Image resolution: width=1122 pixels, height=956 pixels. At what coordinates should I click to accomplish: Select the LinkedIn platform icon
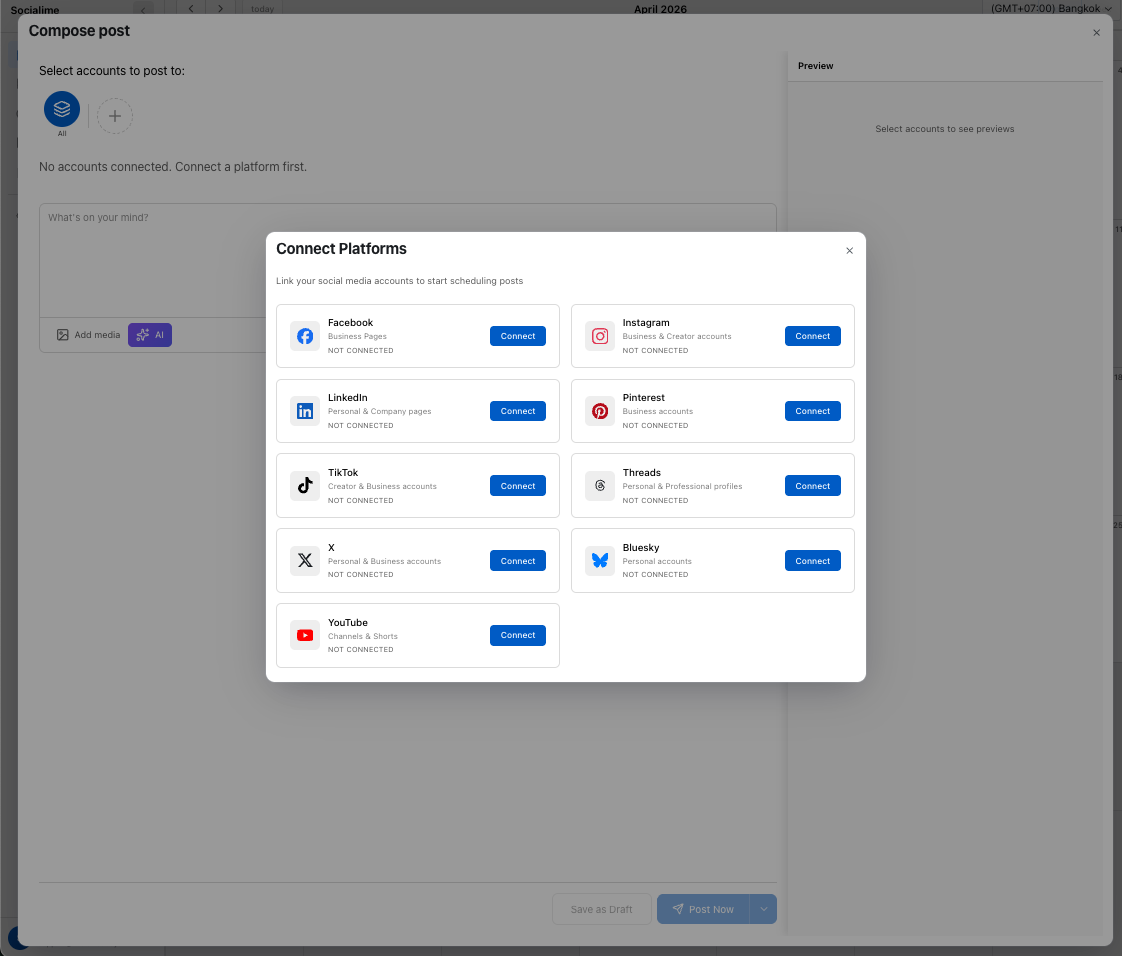click(304, 411)
